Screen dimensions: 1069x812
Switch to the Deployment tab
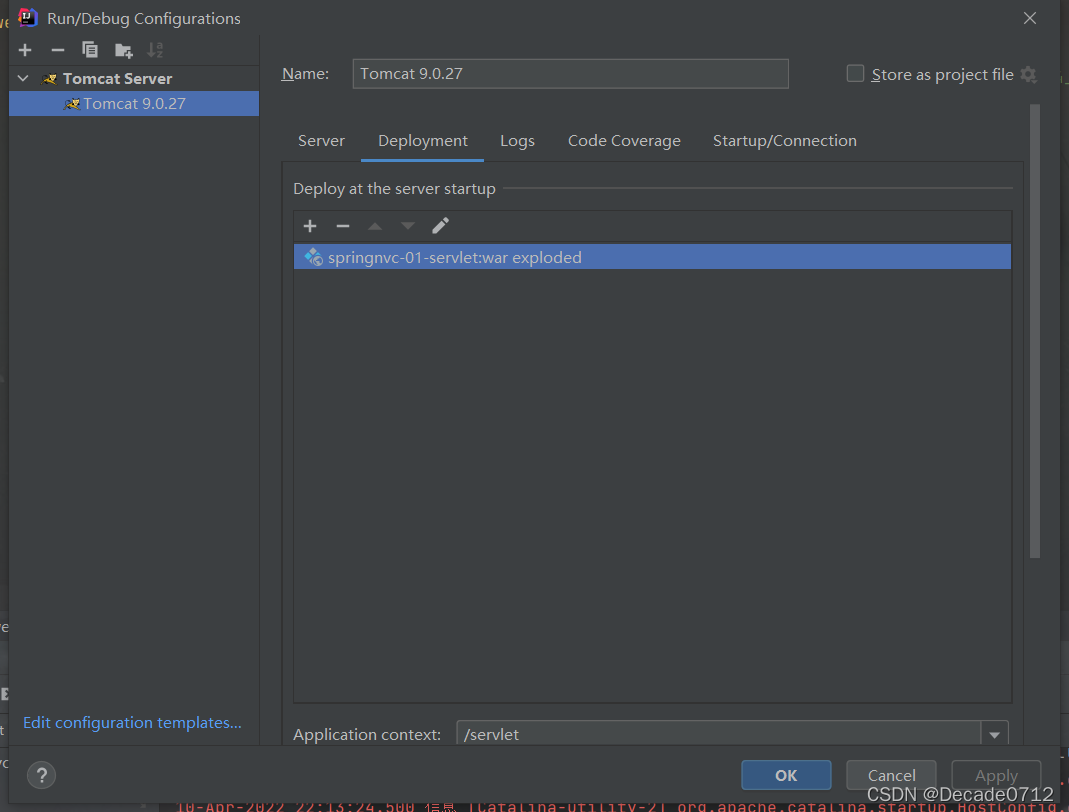point(423,140)
